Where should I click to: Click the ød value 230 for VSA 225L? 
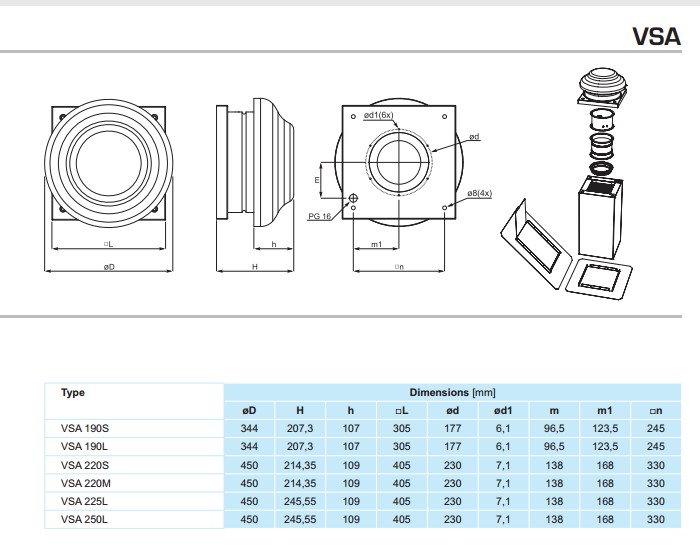click(x=453, y=501)
